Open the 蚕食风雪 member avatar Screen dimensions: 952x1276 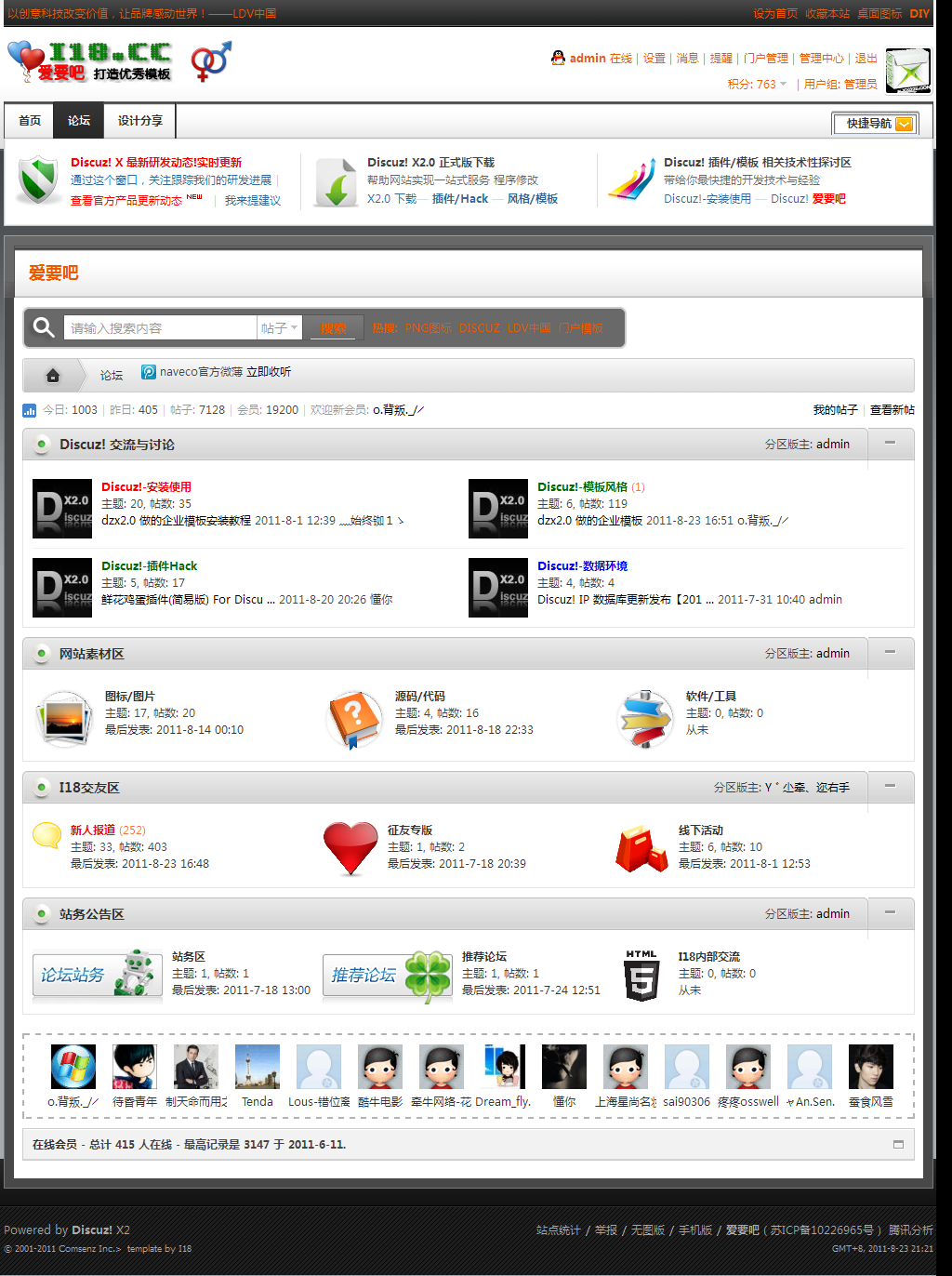point(871,1066)
